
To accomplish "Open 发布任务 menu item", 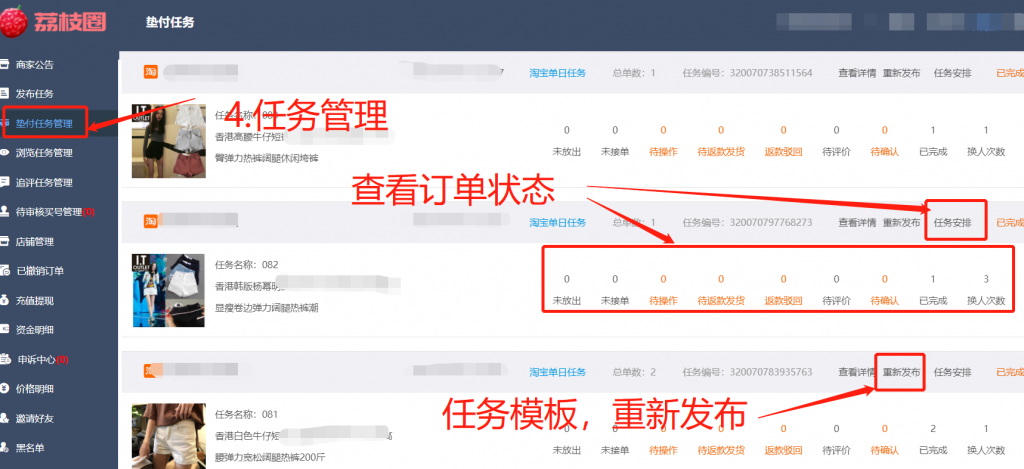I will tap(35, 94).
